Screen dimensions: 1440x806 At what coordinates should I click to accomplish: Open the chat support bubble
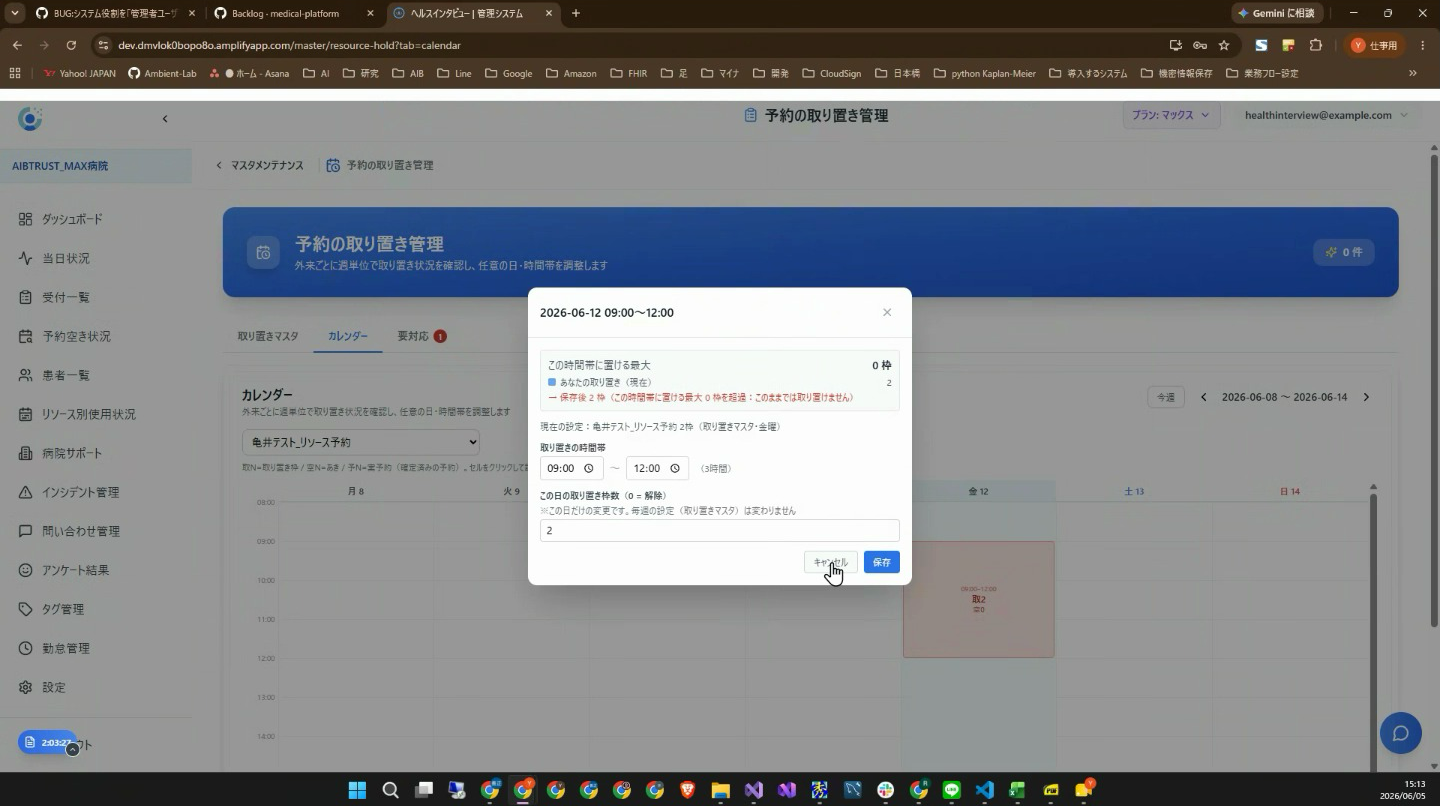1400,733
